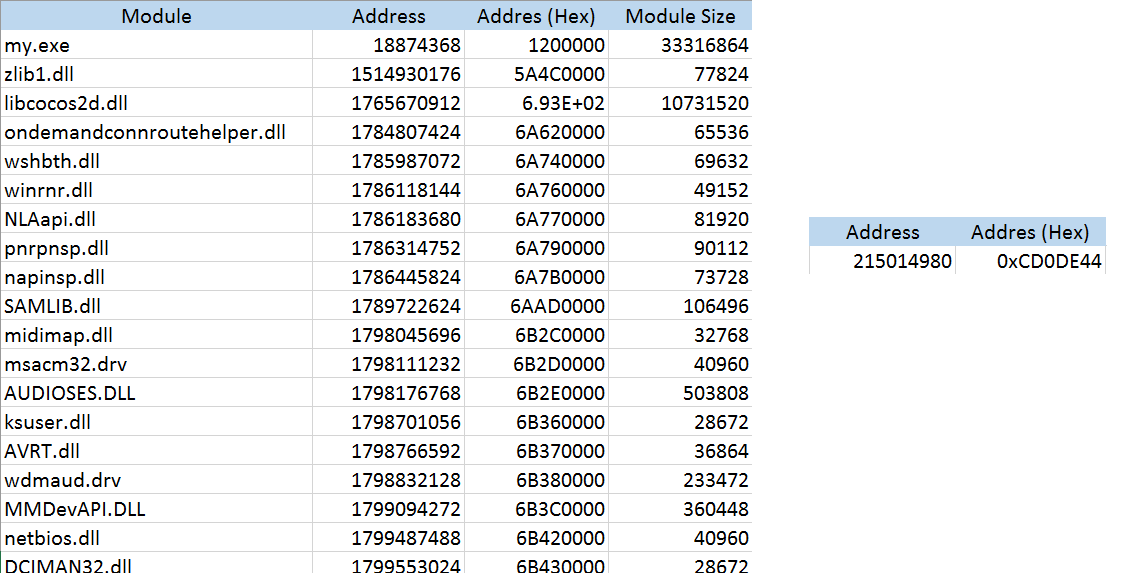Click module size 33316864
1144x574 pixels.
[x=680, y=44]
